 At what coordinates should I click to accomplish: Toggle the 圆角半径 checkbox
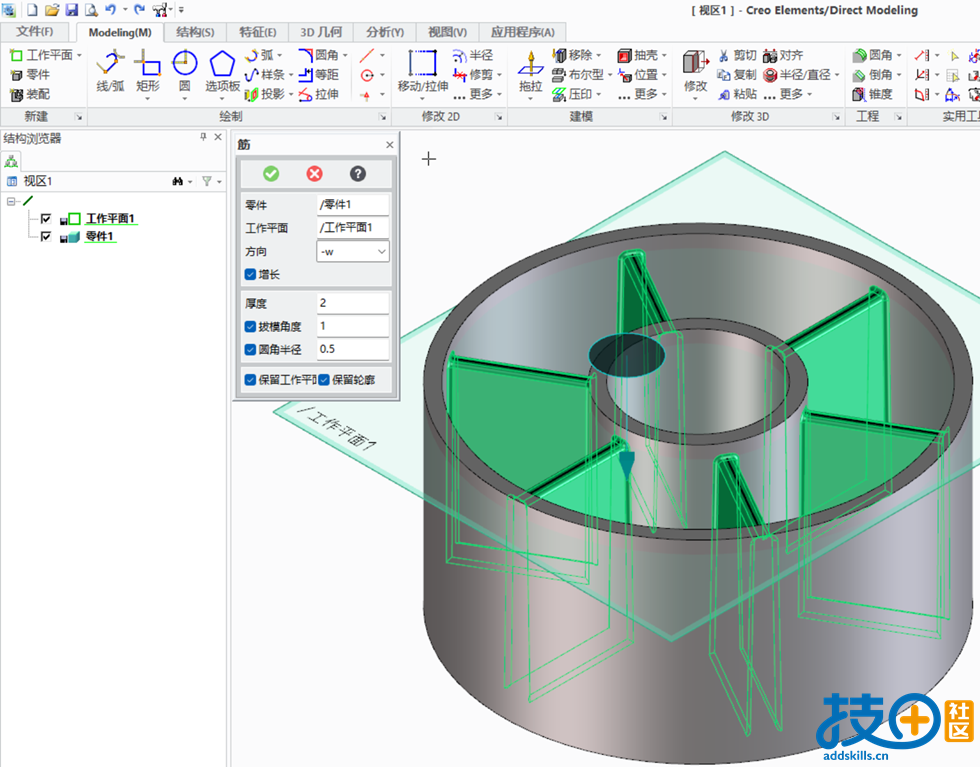250,349
